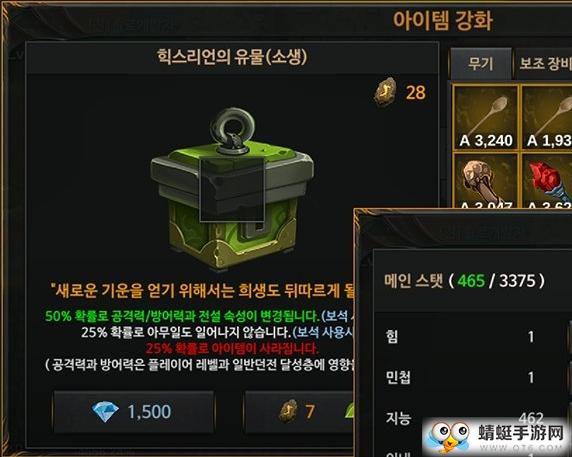Select the 지능 stat row
The image size is (572, 457).
(x=474, y=418)
